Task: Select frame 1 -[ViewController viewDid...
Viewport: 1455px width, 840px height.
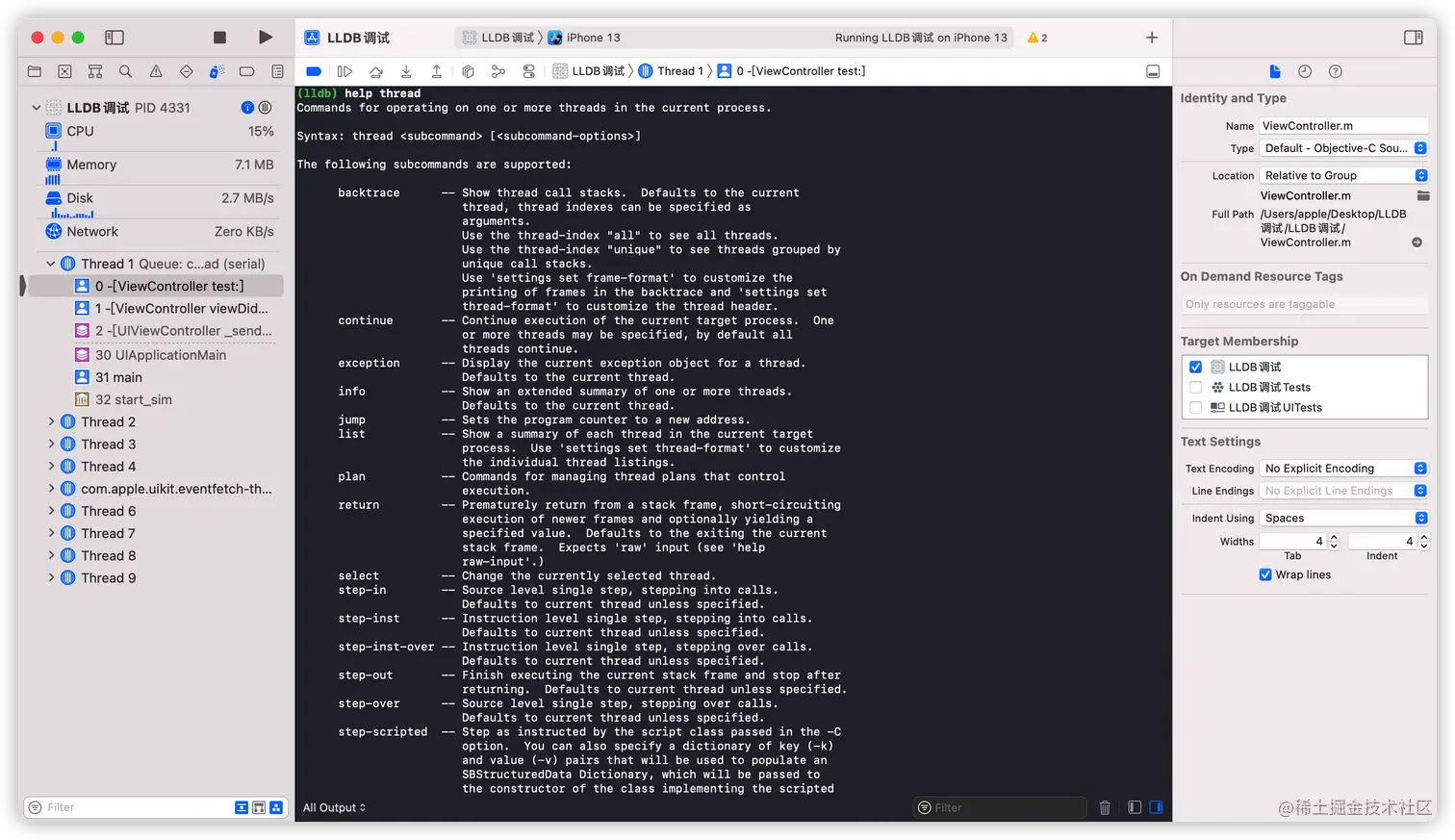Action: point(172,308)
